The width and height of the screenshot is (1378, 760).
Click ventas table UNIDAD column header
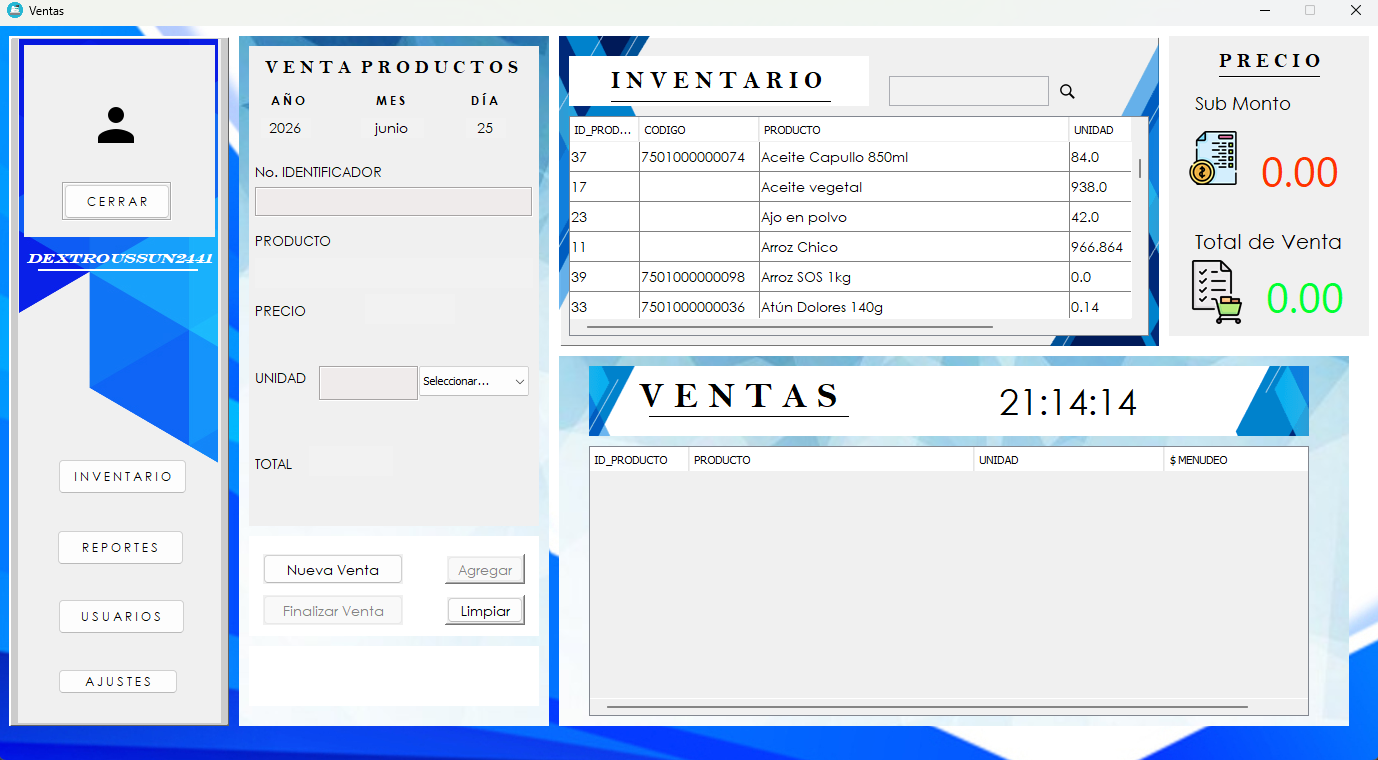click(1069, 460)
